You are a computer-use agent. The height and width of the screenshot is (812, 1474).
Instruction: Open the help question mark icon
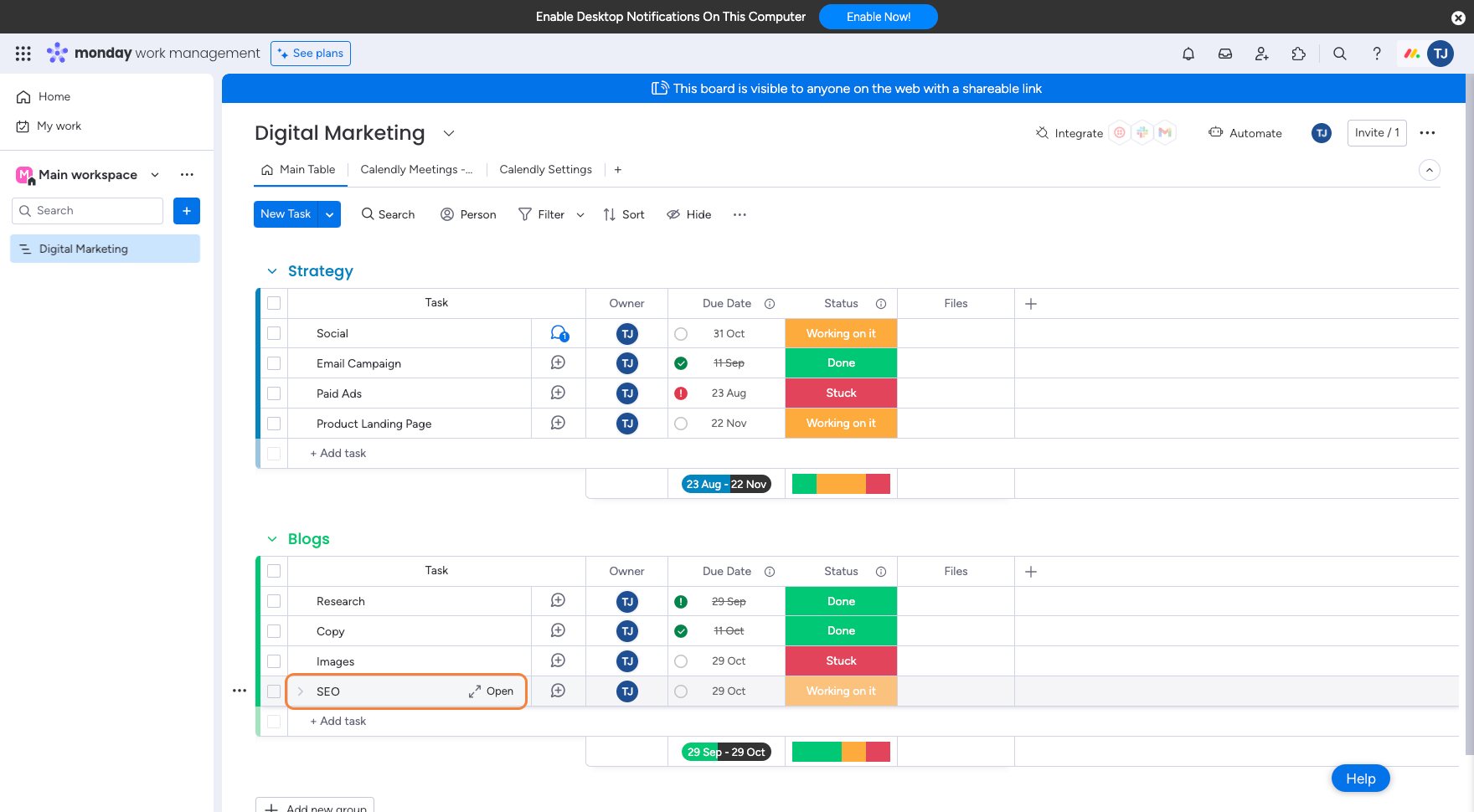(1376, 54)
